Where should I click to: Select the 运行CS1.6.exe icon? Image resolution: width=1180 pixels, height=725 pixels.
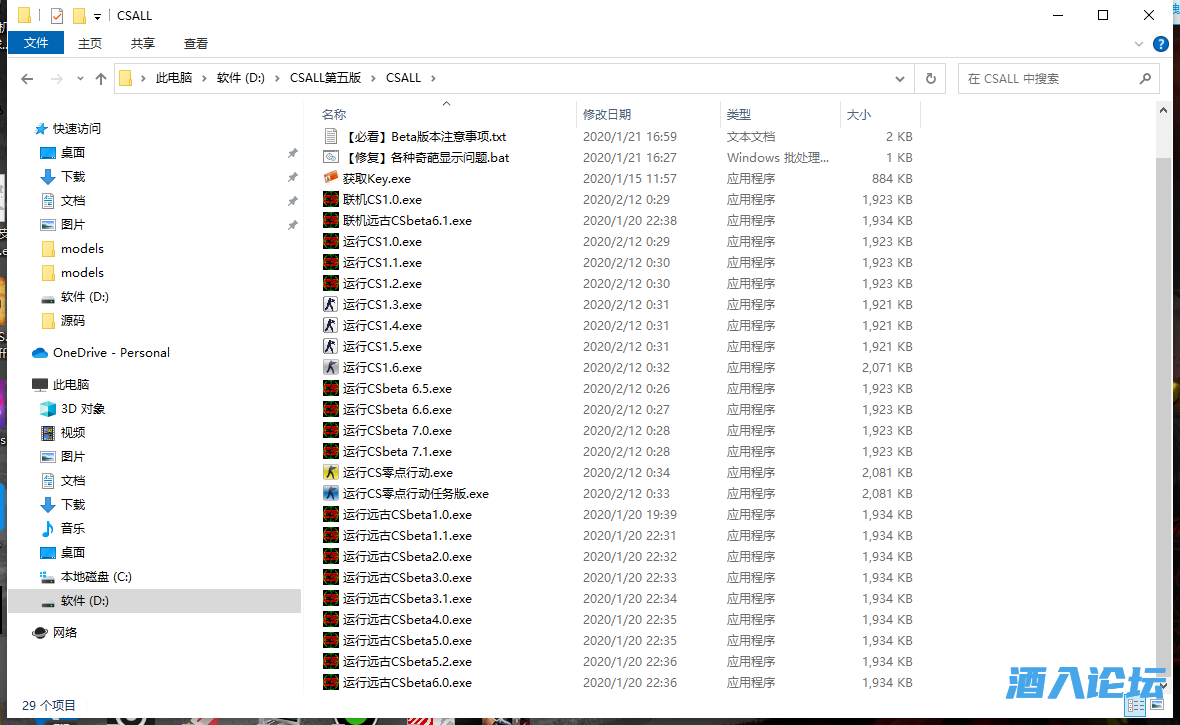click(330, 368)
